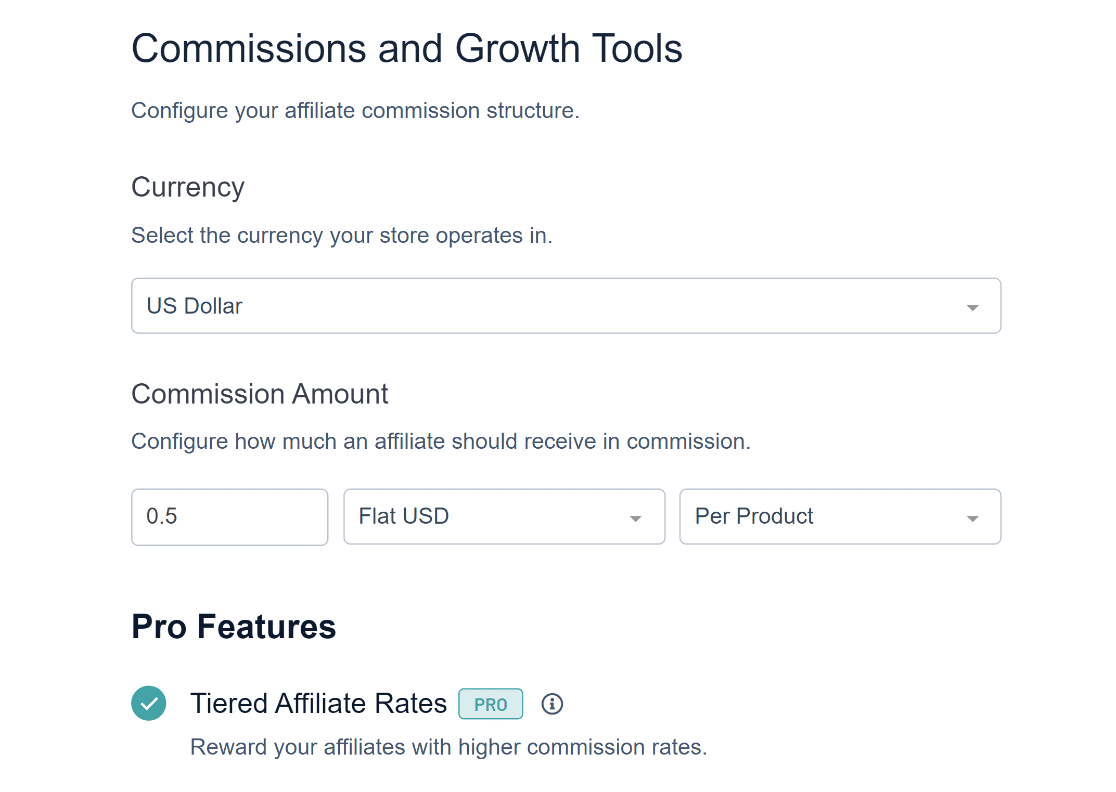Click the Pro Features heading
Viewport: 1116px width, 792px height.
[x=233, y=626]
